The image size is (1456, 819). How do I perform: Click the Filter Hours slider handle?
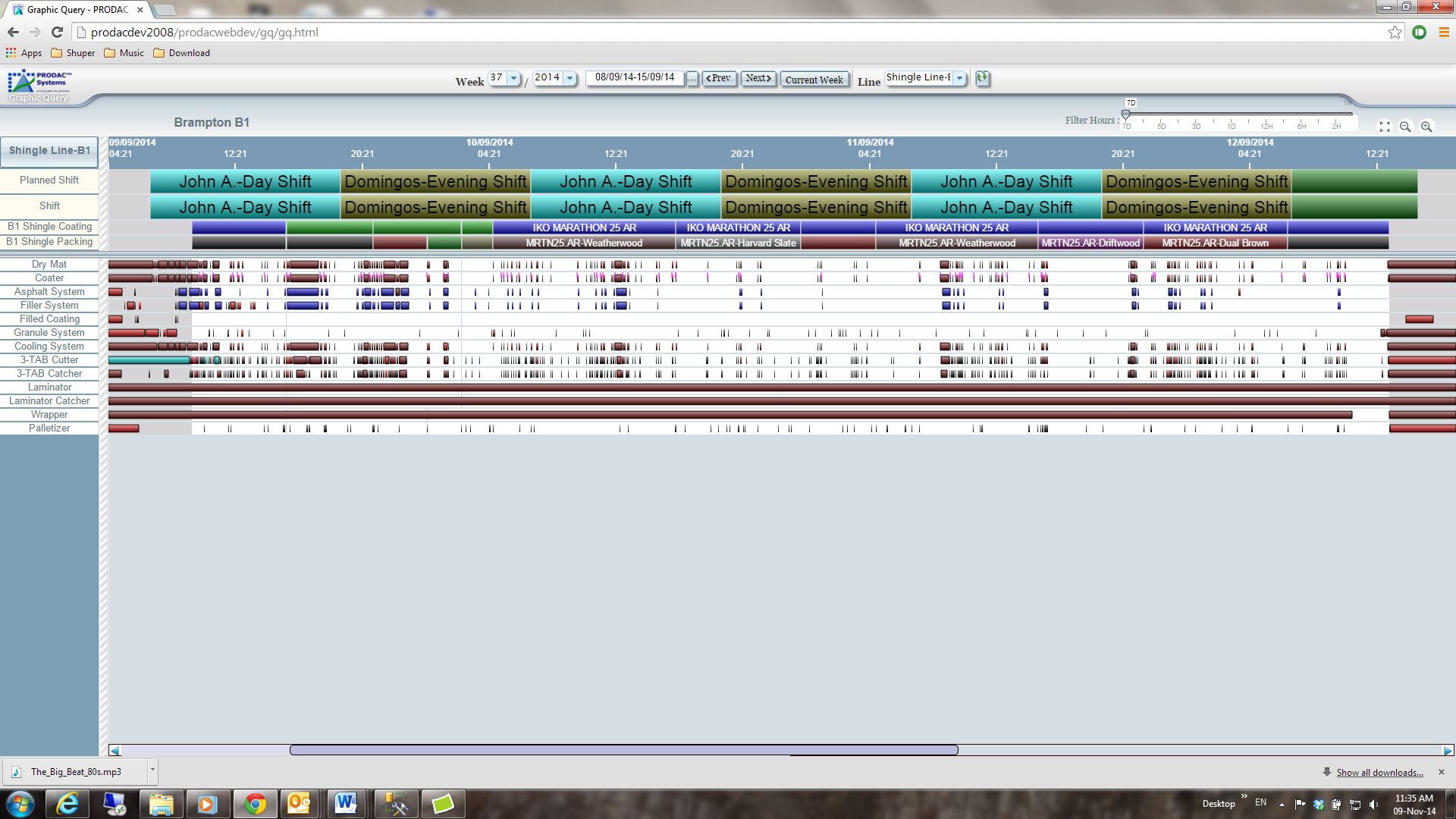(x=1125, y=115)
